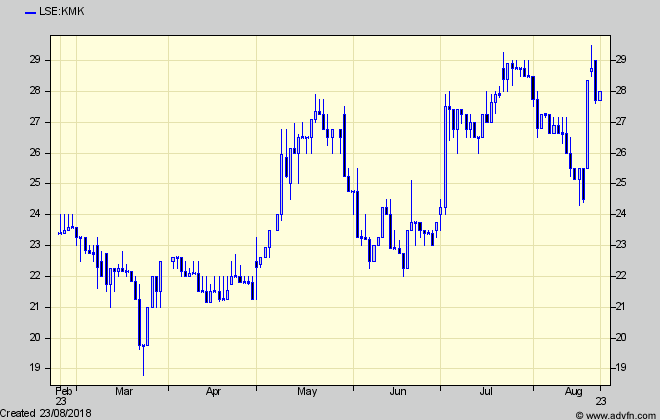Click the right axis value 23

(620, 245)
